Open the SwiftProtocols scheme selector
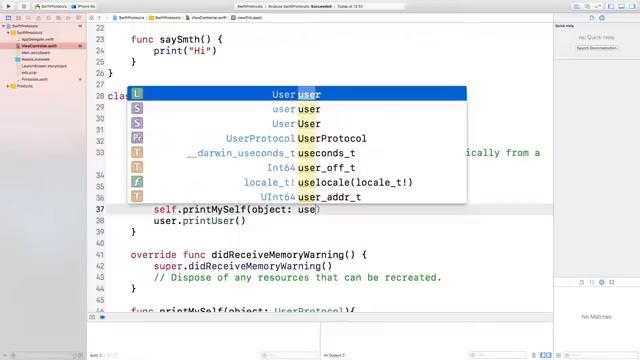 50,7
